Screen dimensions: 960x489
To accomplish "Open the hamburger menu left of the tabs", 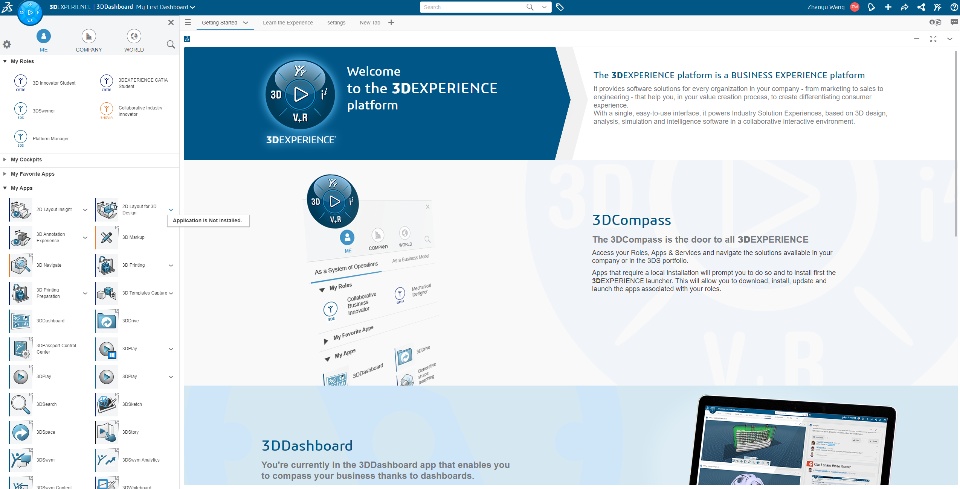I will [x=188, y=23].
